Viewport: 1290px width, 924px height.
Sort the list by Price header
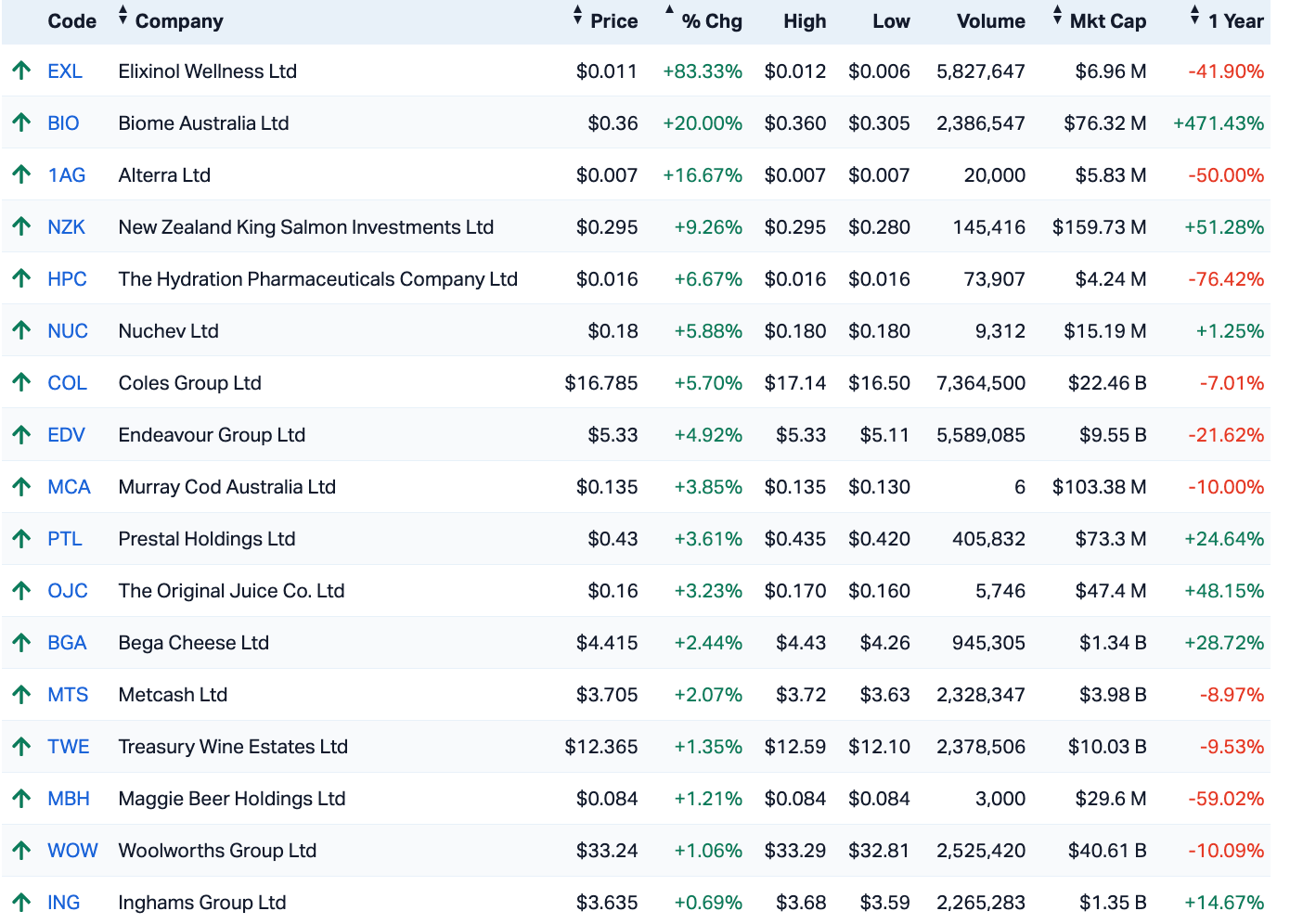coord(613,21)
